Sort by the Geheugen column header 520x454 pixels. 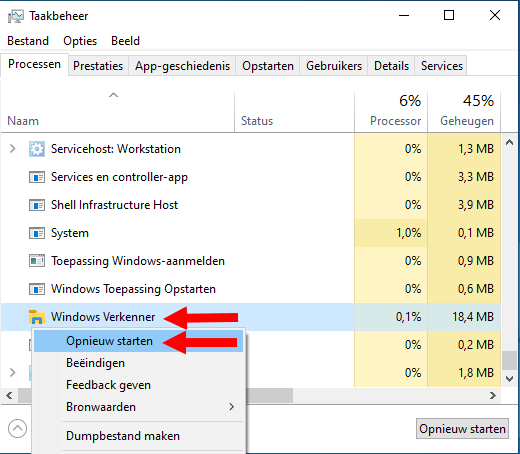(x=464, y=112)
